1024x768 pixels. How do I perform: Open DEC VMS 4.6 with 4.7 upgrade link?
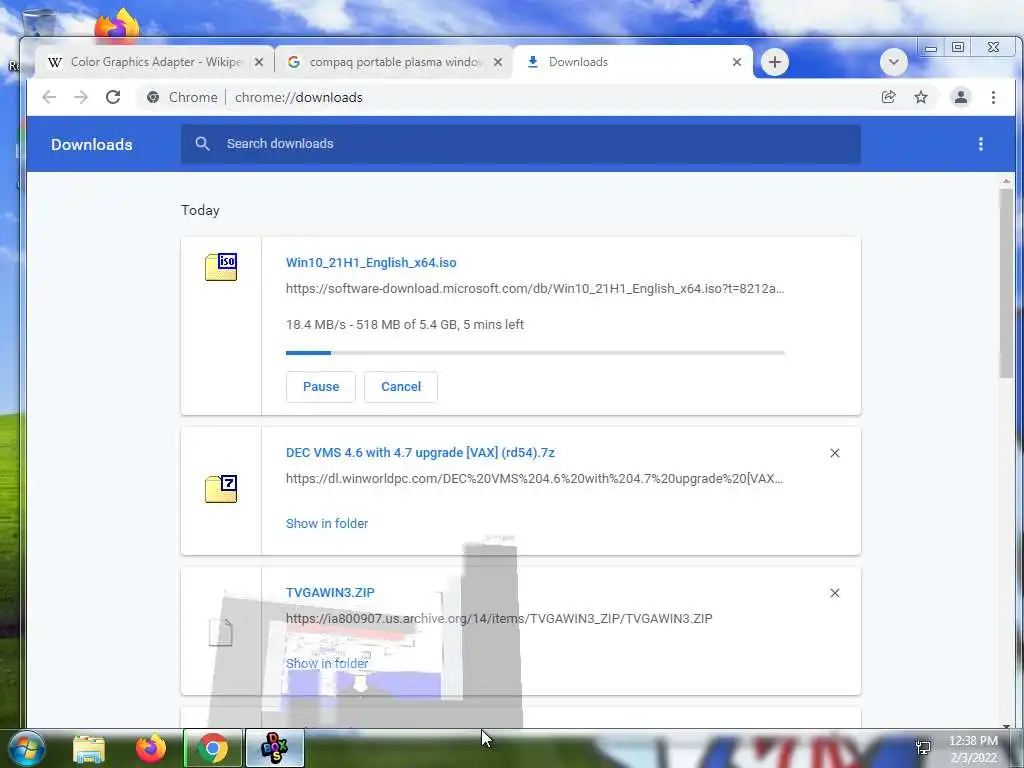[x=420, y=453]
